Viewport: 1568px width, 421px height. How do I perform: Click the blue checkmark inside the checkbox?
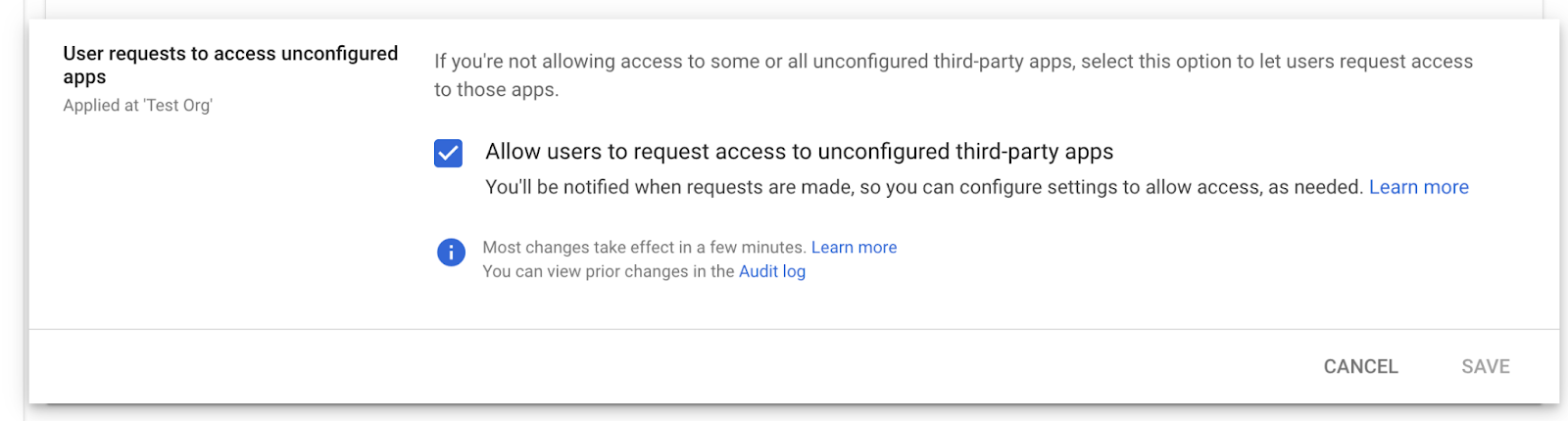click(448, 153)
